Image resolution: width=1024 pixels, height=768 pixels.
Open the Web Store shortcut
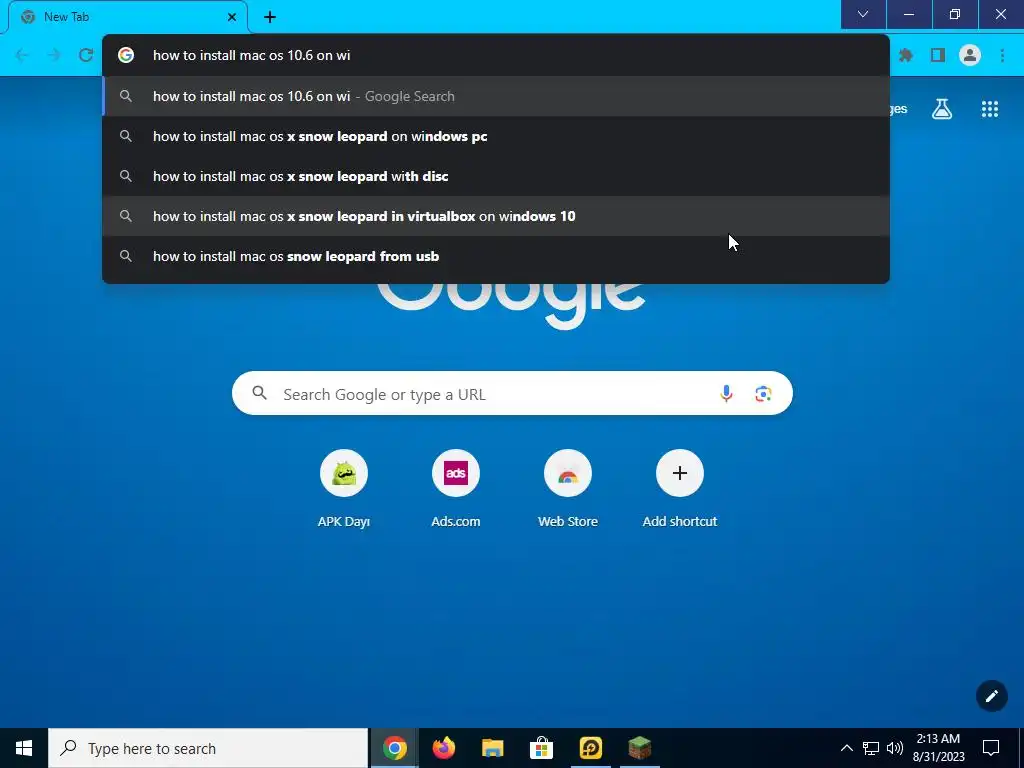click(568, 488)
